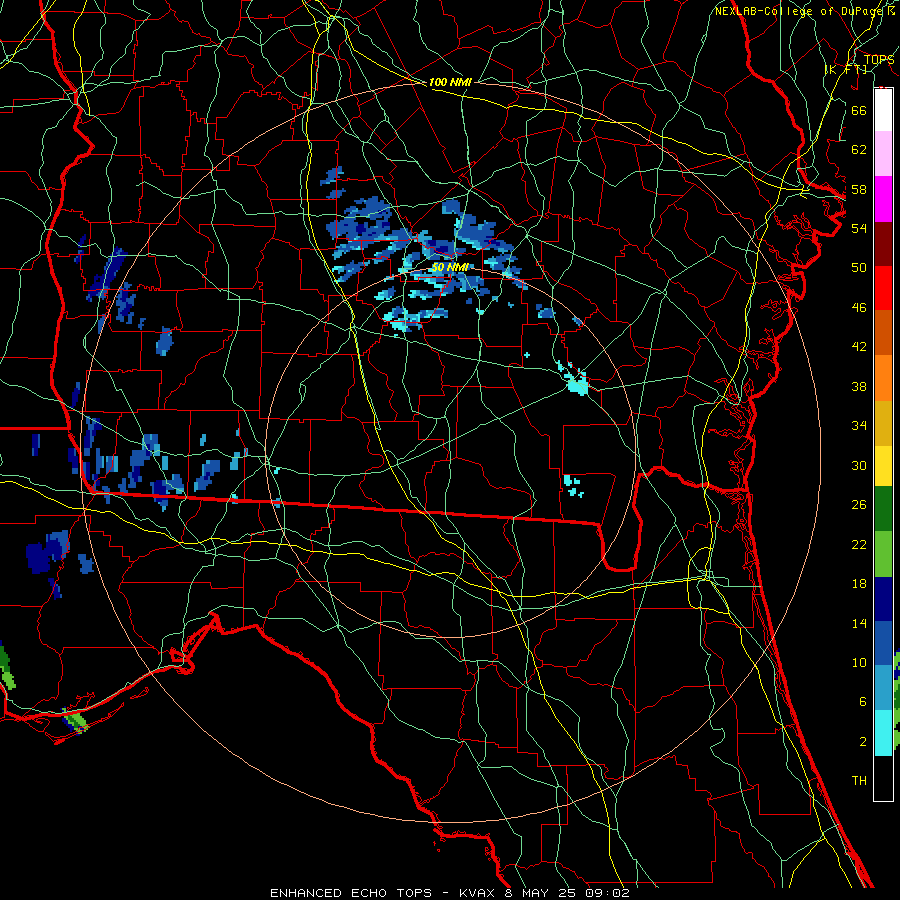Click the "30" legend label
Viewport: 900px width, 900px height.
859,465
